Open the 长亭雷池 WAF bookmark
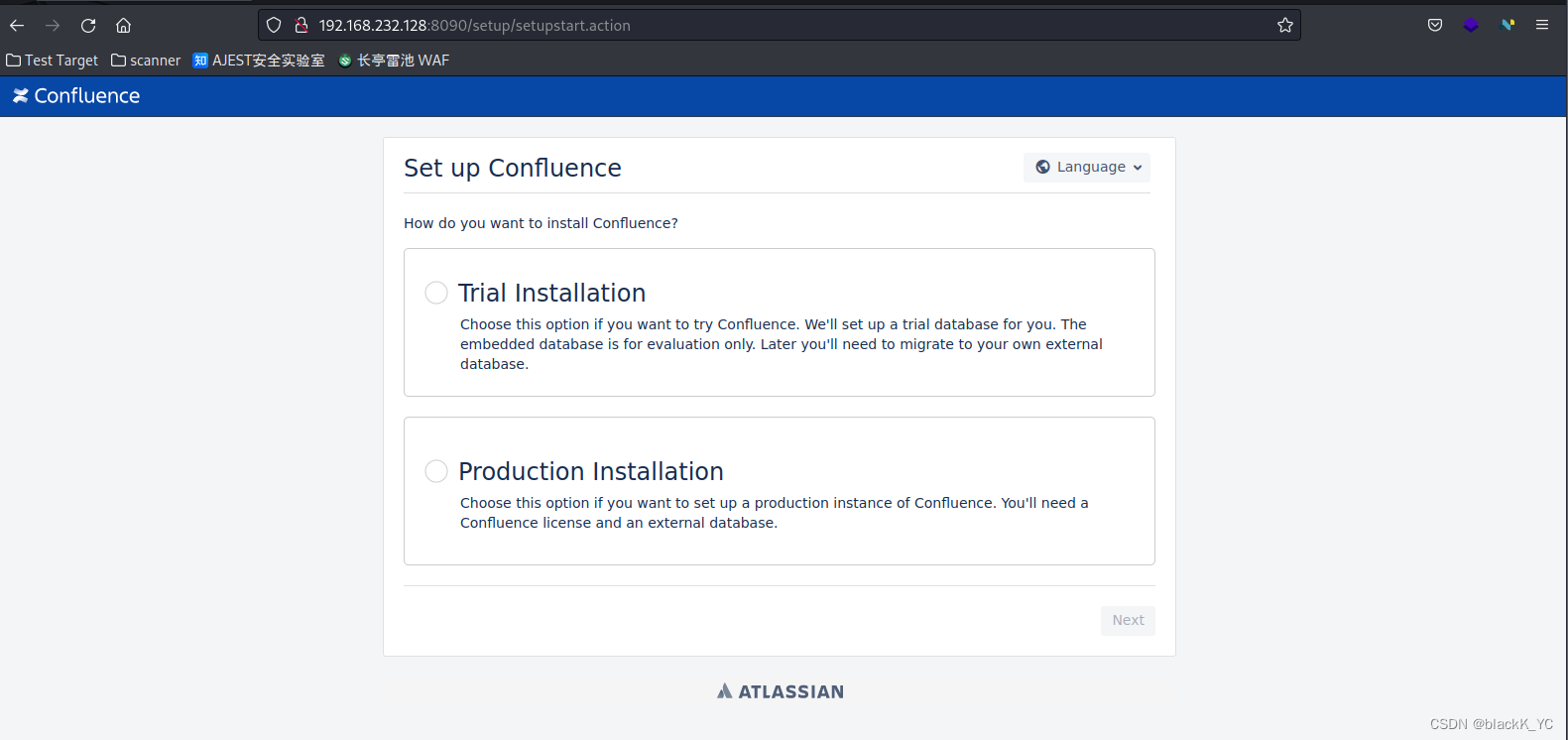 click(x=394, y=61)
